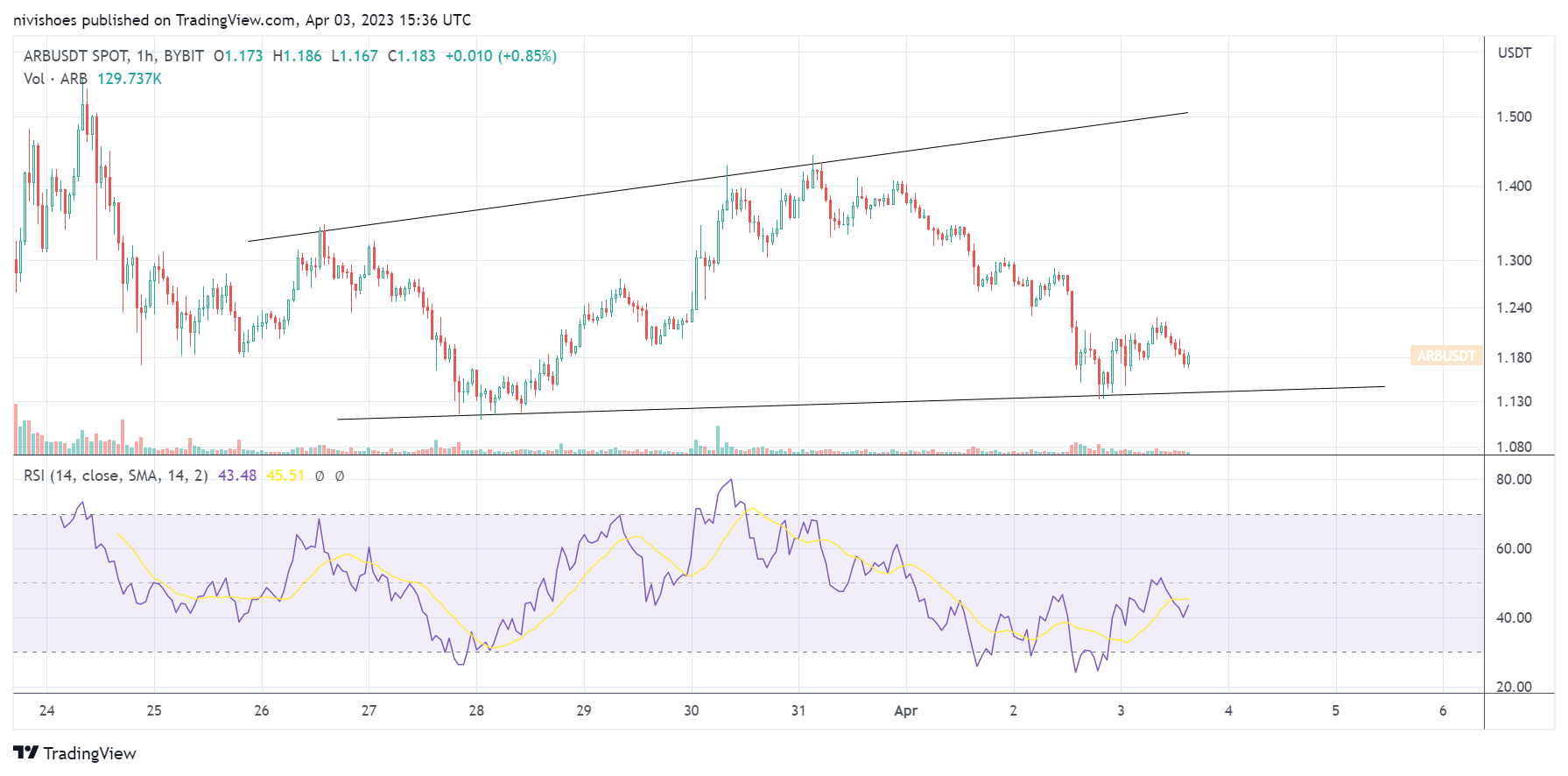Viewport: 1568px width, 776px height.
Task: Click the close price C1.183 value
Action: point(411,56)
